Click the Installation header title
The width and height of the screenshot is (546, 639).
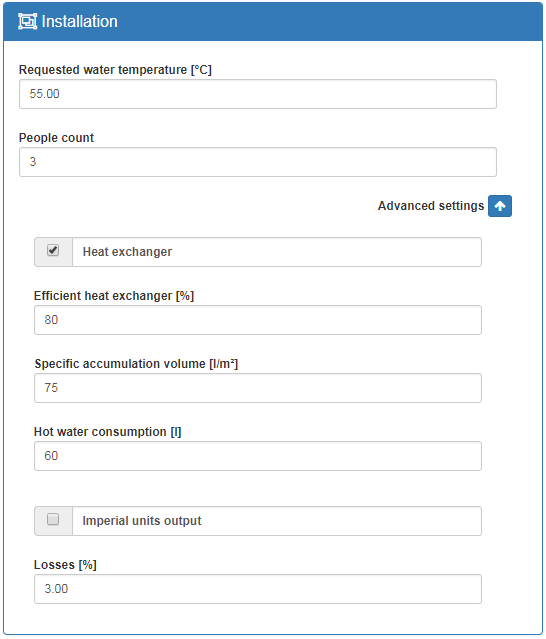(x=79, y=22)
